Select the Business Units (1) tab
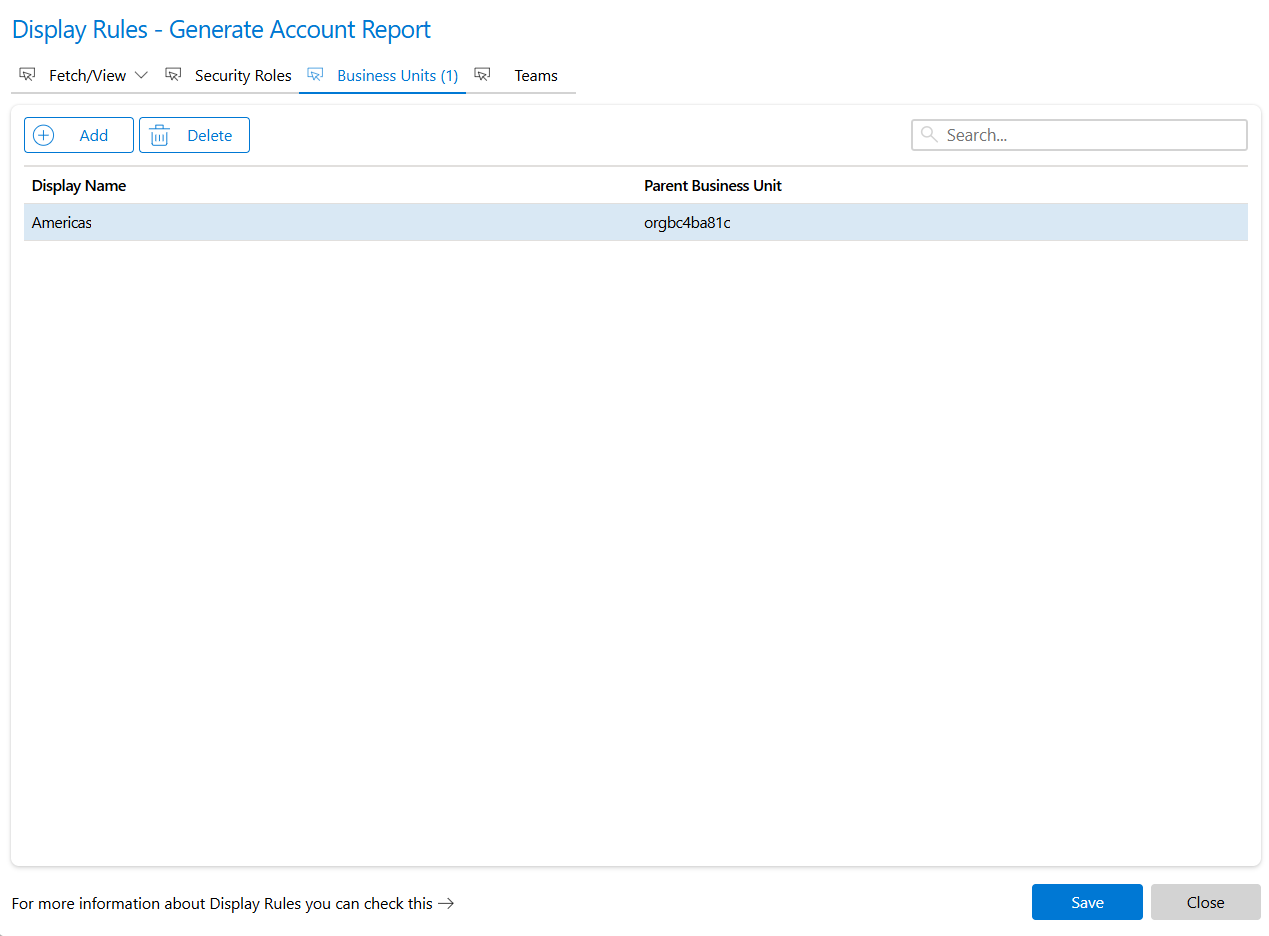Screen dimensions: 1269x936 coord(397,75)
